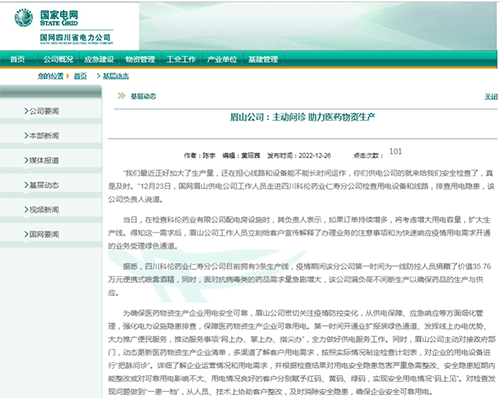
Task: Click the green double-arrow icon beside 基层动态
Action: [121, 96]
